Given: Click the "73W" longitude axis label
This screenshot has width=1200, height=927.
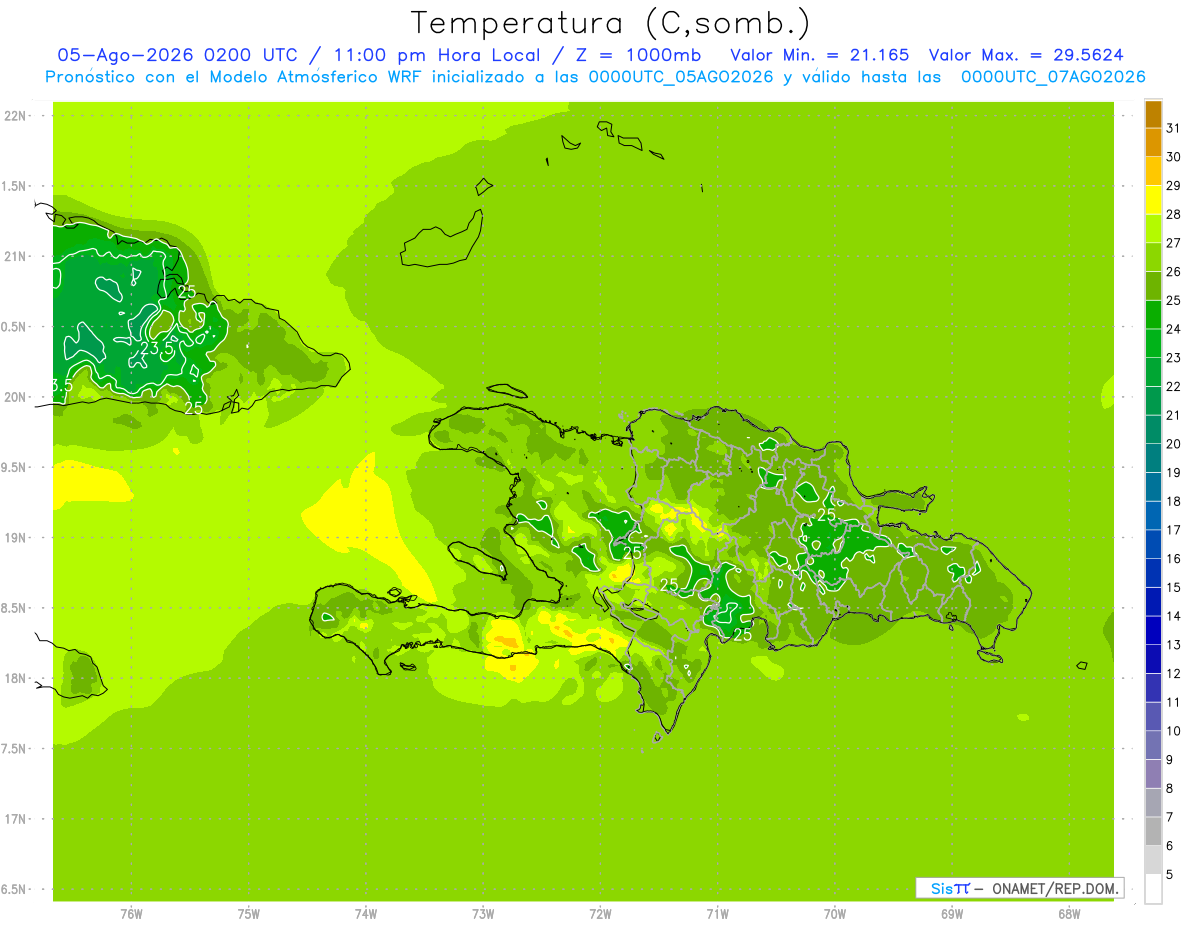Looking at the screenshot, I should [x=483, y=914].
